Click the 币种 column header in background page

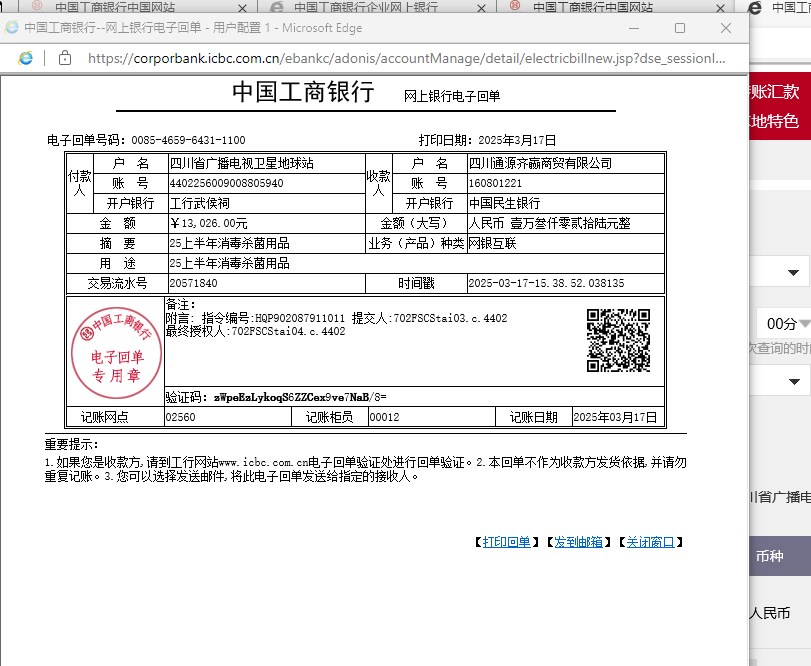(x=770, y=556)
